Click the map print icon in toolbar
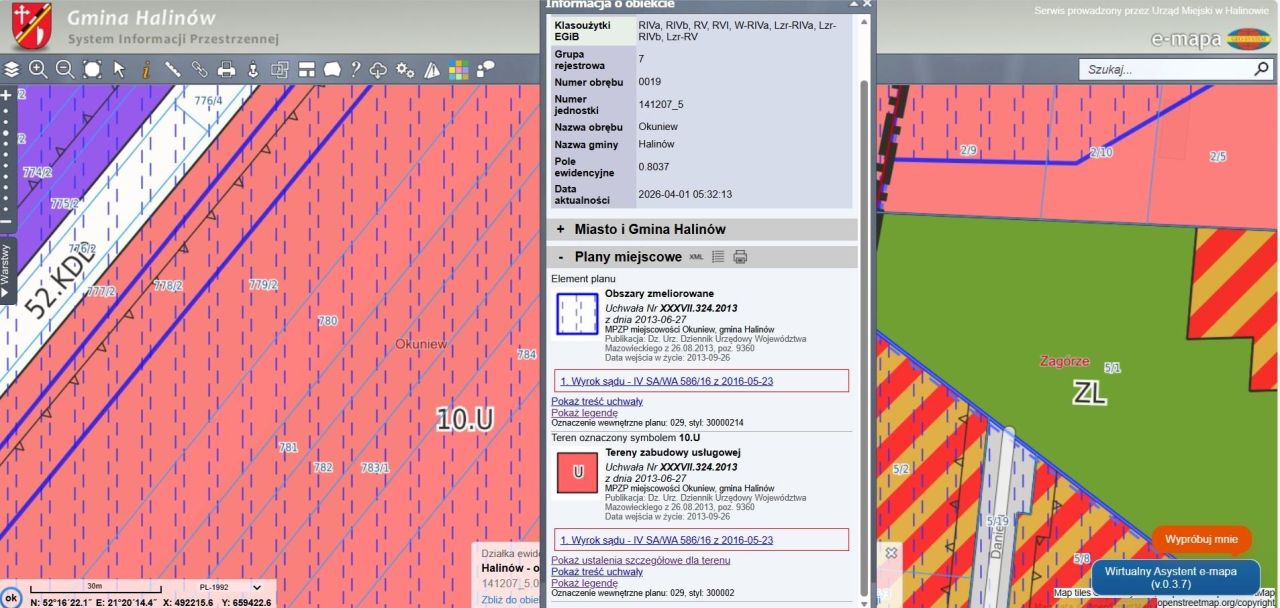 pyautogui.click(x=226, y=69)
